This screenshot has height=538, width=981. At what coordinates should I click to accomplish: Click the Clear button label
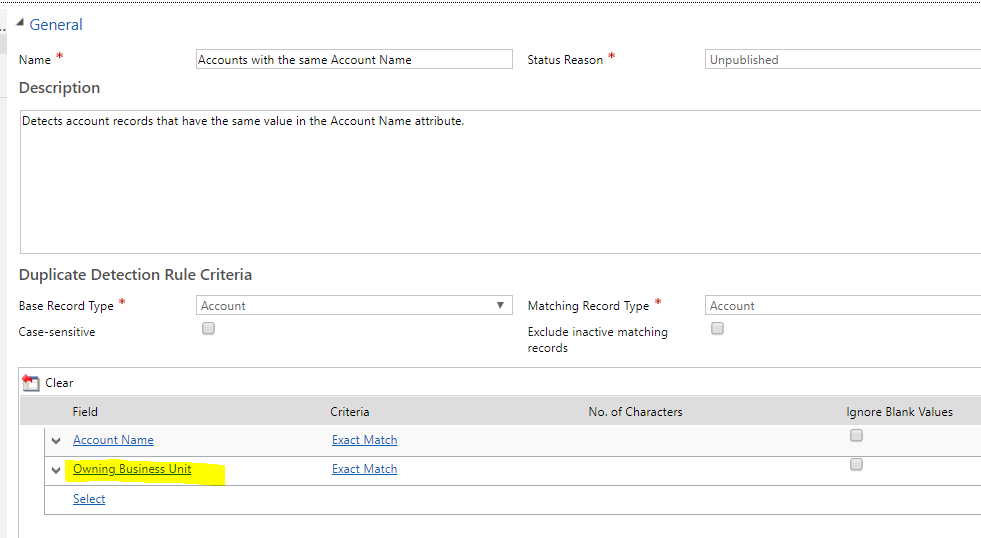point(59,383)
